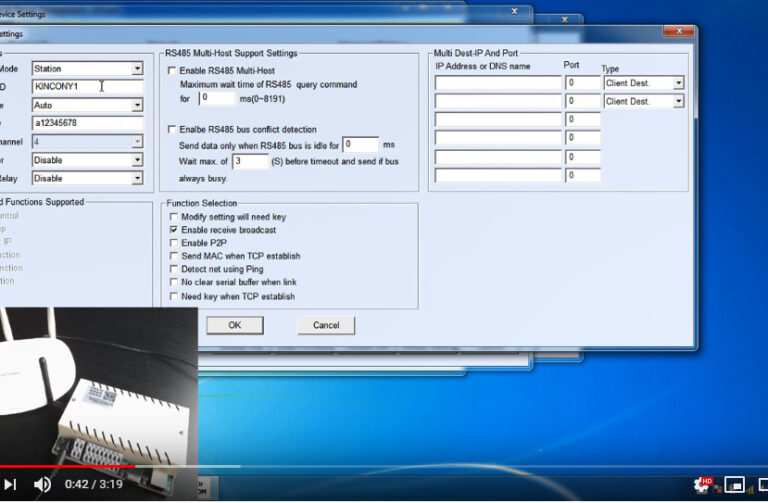This screenshot has width=768, height=503.
Task: Click the a12345678 password field
Action: click(x=88, y=123)
